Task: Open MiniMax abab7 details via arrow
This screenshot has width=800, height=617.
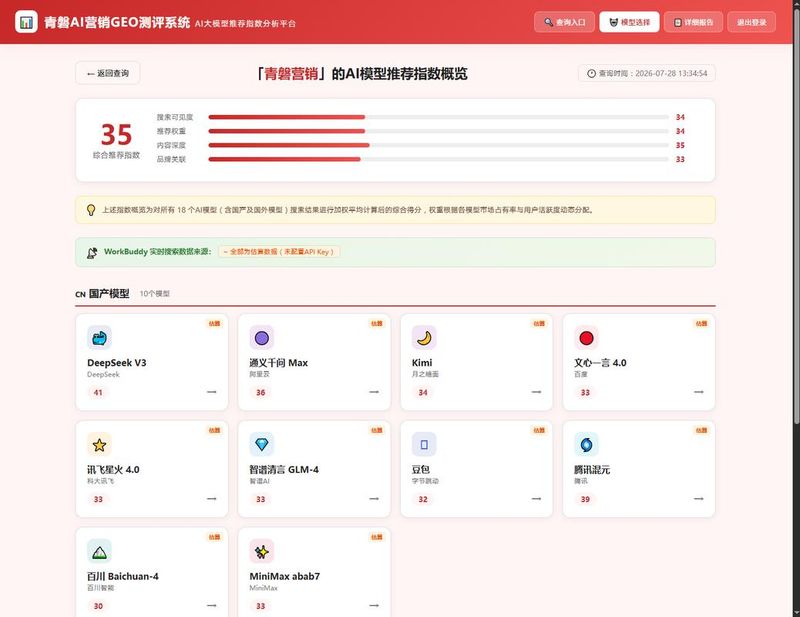Action: point(374,605)
